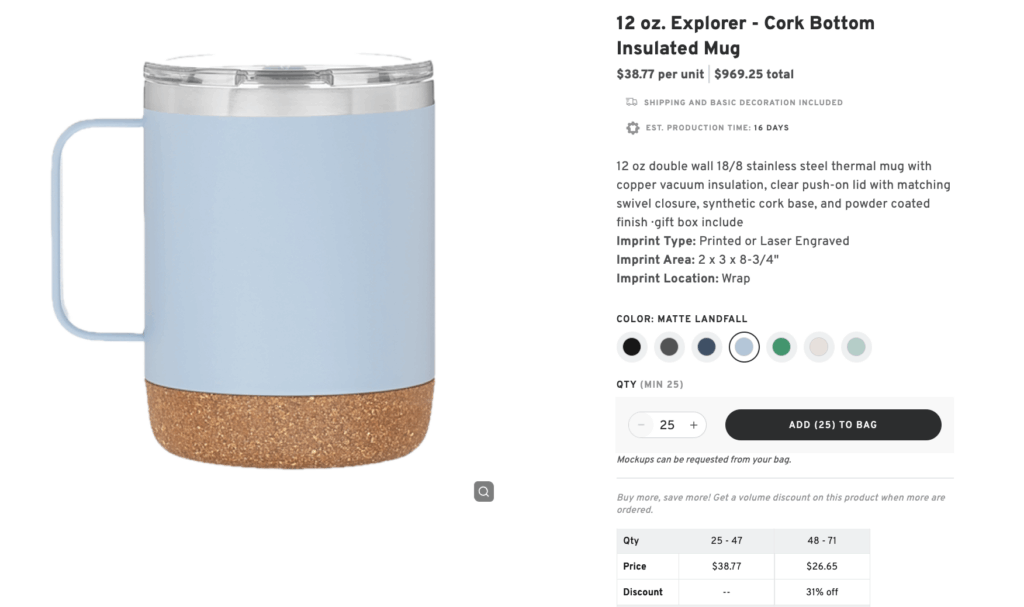Select the seafoam color swatch
The height and width of the screenshot is (607, 1024).
856,346
